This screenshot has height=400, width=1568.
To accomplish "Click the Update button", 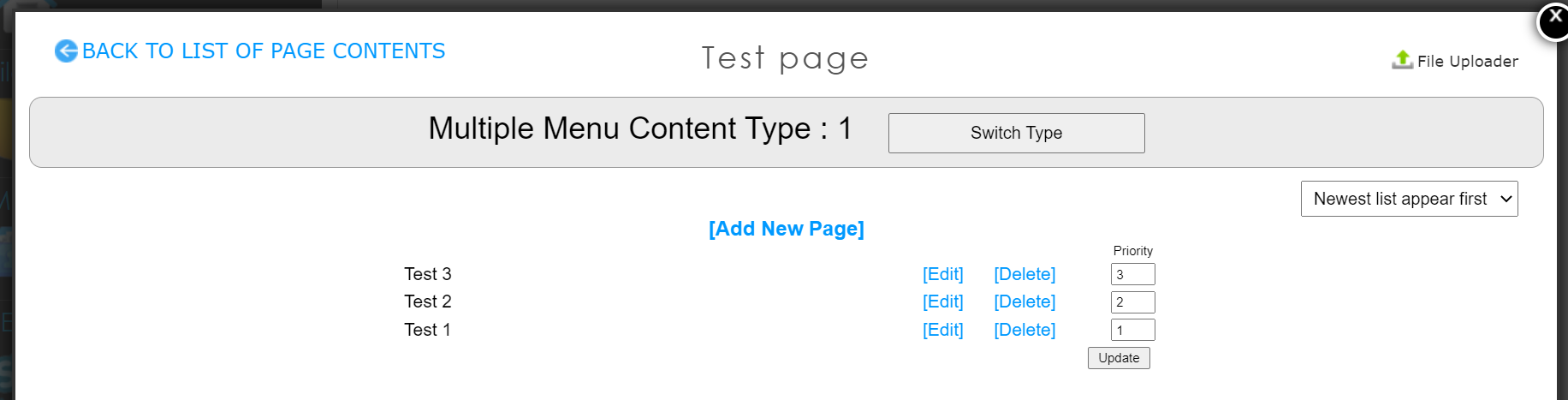I will pos(1119,358).
